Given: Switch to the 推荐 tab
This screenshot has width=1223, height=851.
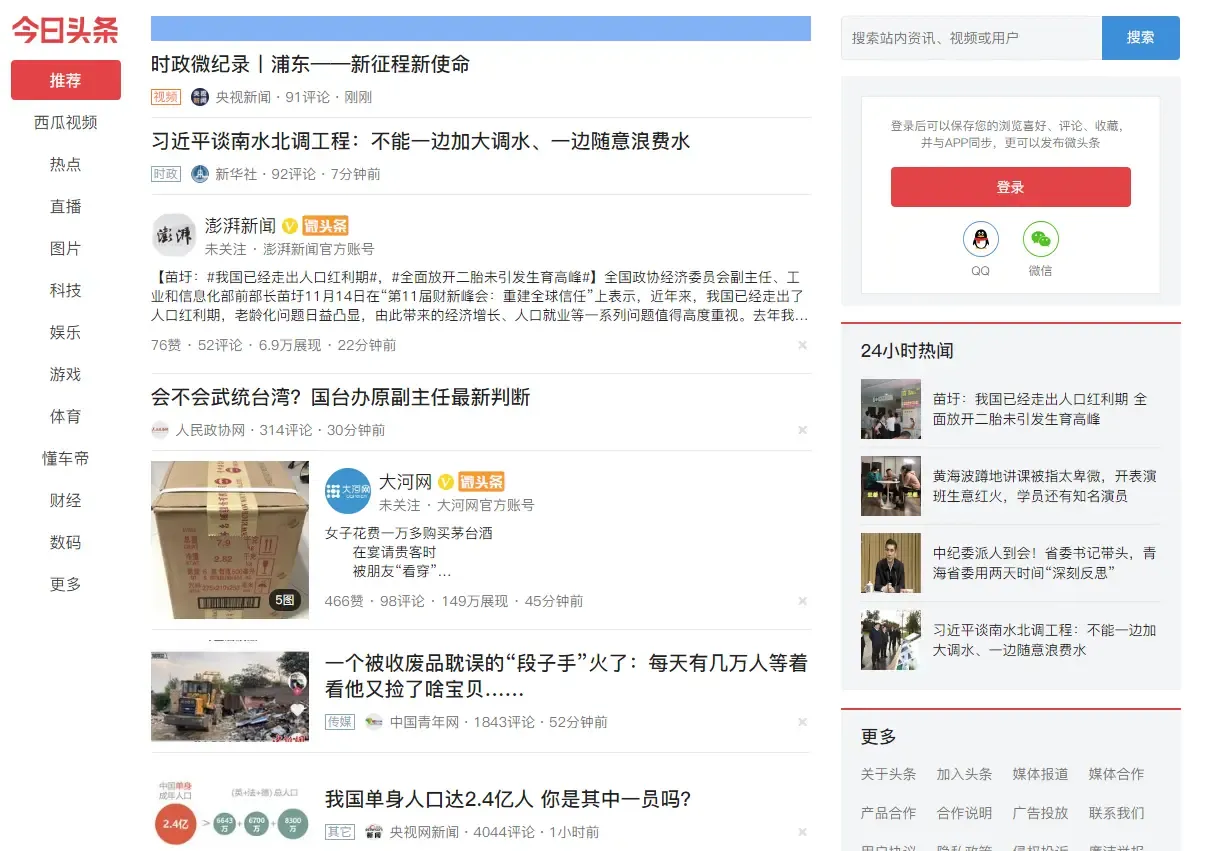Looking at the screenshot, I should coord(65,80).
